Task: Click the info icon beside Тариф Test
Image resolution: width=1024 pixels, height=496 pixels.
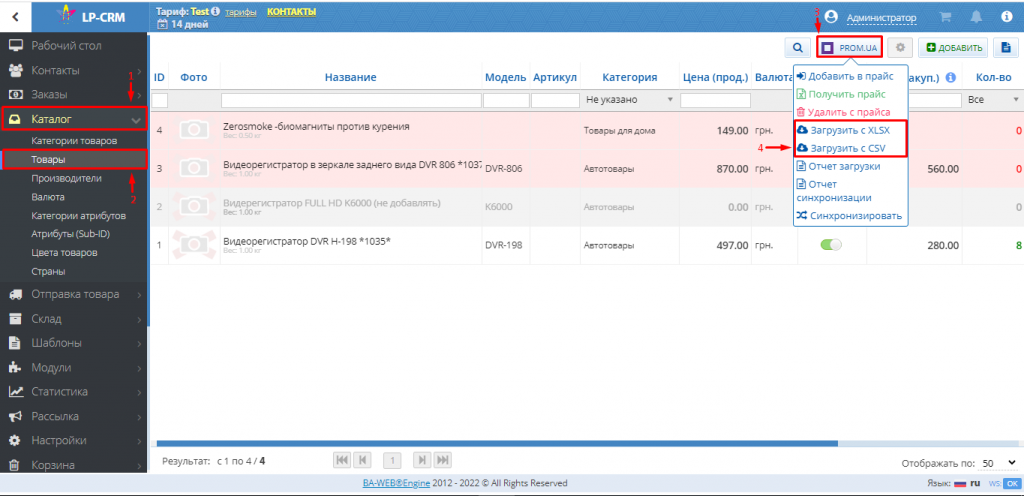Action: [216, 12]
